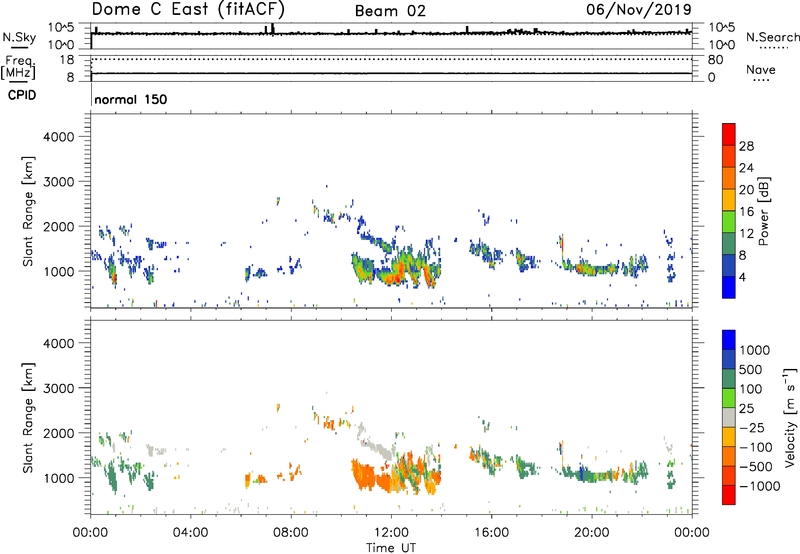Click the 'Dome C East (fitACF)' title
Viewport: 800px width, 554px height.
tap(188, 9)
